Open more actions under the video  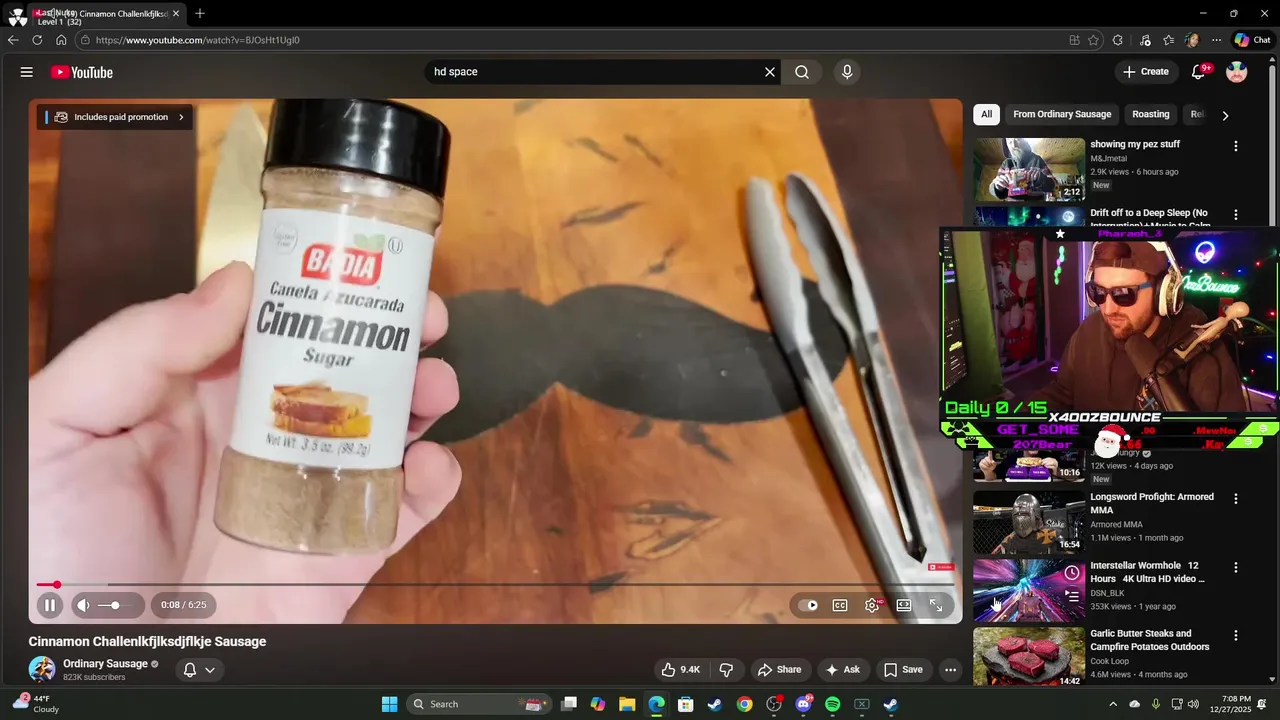(951, 670)
